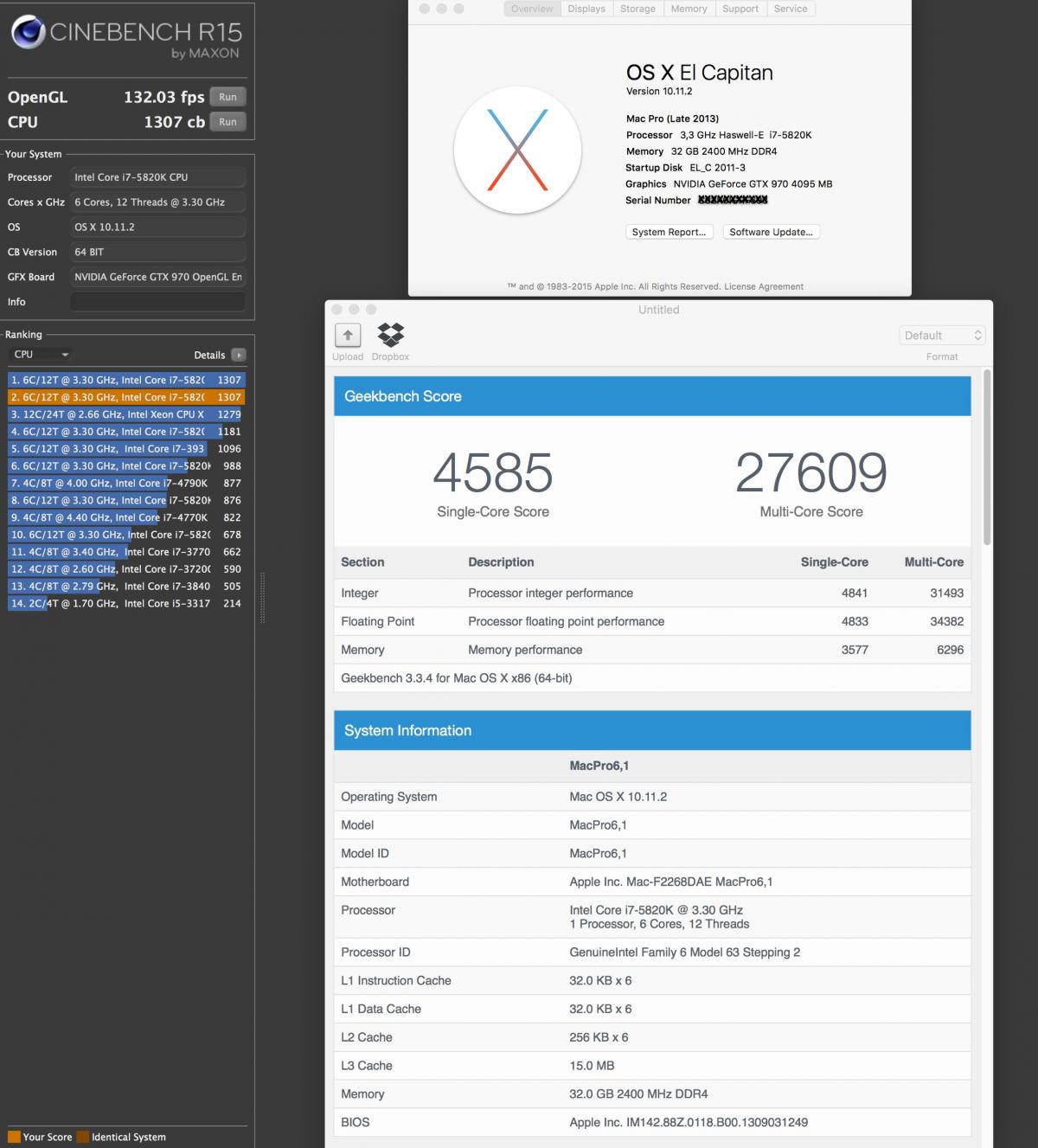1038x1148 pixels.
Task: Open the Default format dropdown
Action: coord(942,336)
